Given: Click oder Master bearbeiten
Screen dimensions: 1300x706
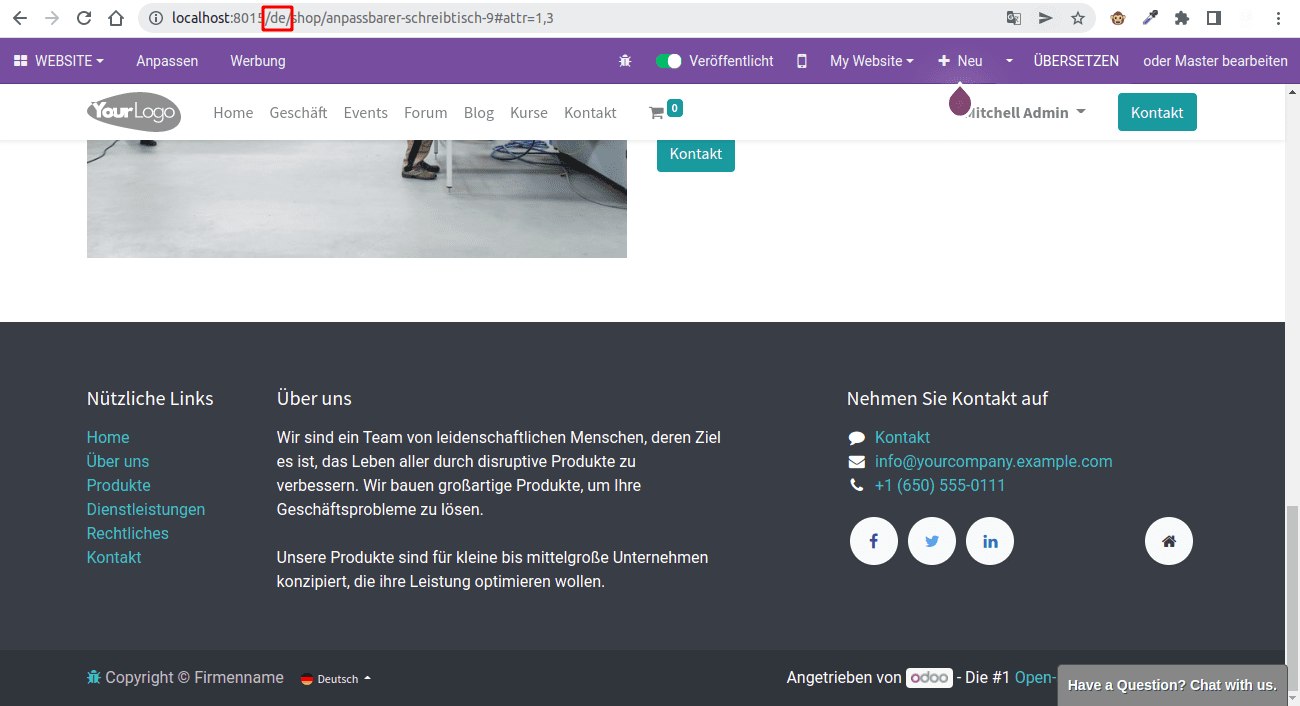Looking at the screenshot, I should 1215,61.
